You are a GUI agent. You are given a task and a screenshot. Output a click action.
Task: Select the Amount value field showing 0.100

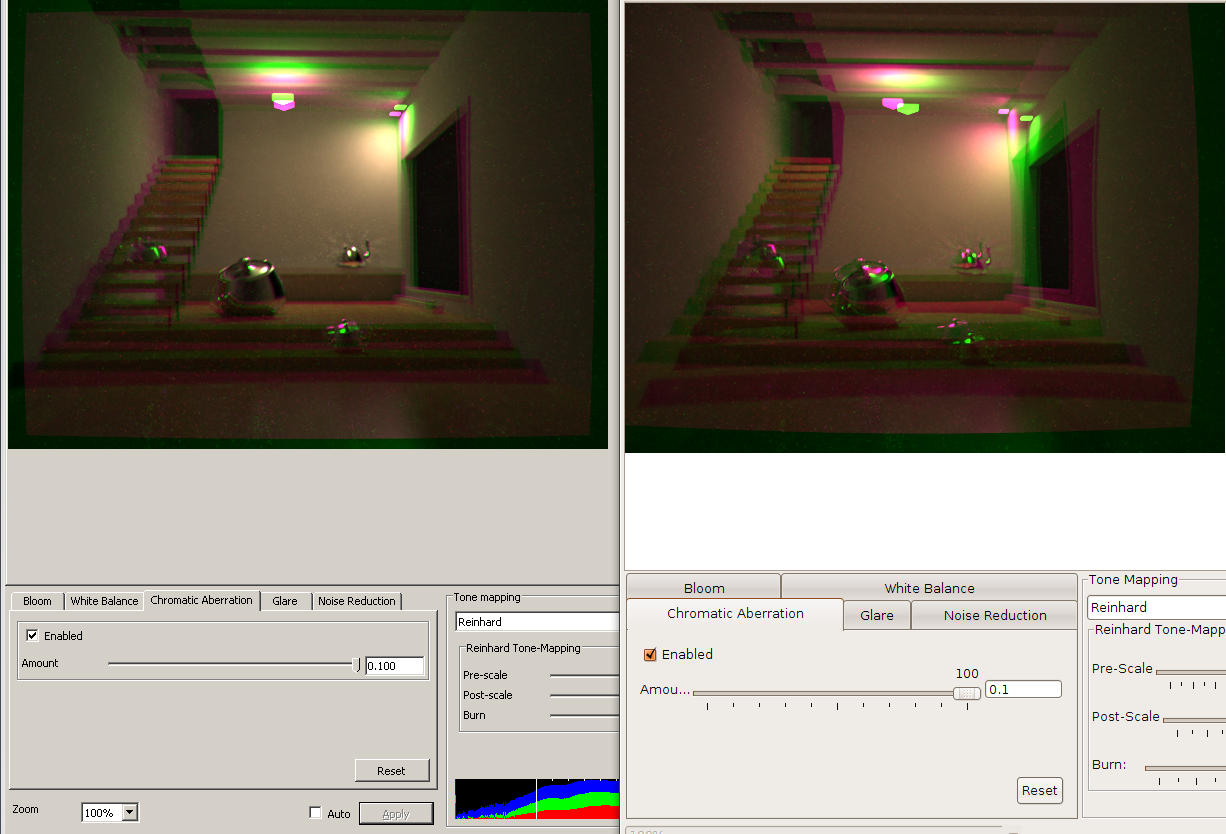pyautogui.click(x=394, y=665)
